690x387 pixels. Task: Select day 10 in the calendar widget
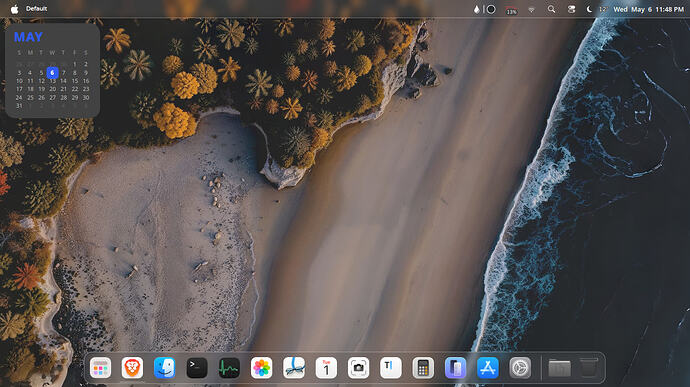coord(19,81)
